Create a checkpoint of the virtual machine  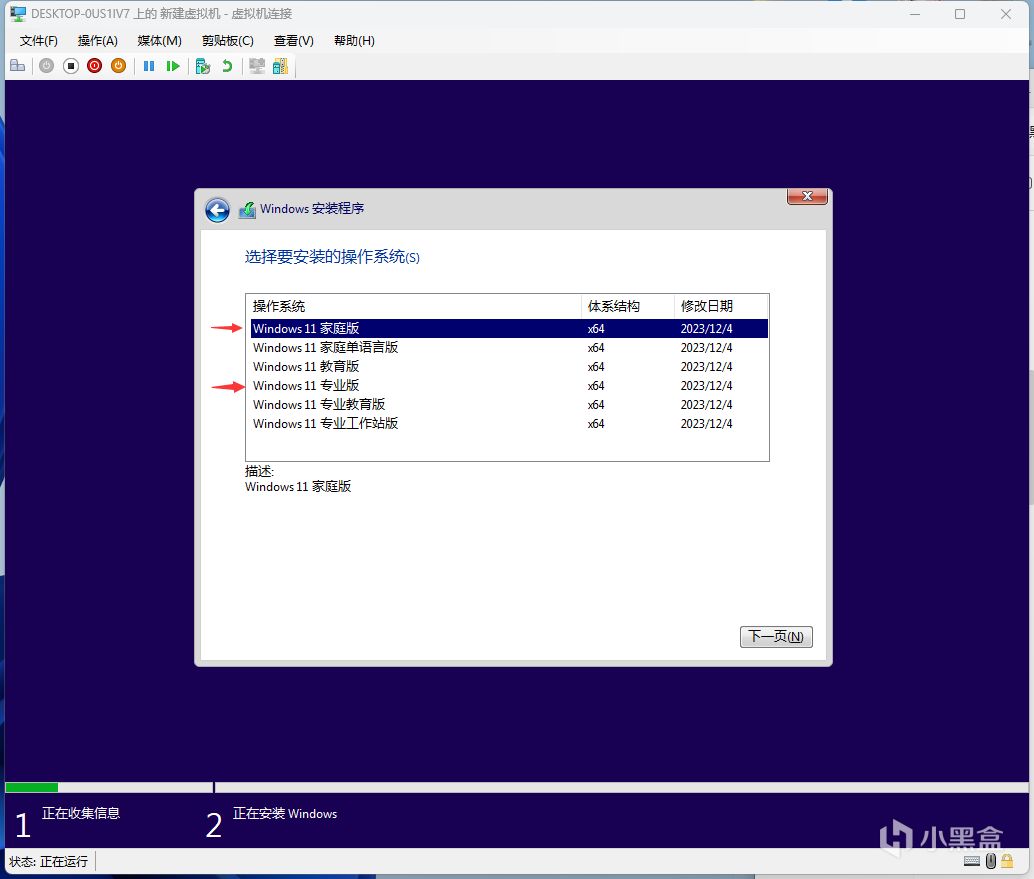(x=202, y=66)
